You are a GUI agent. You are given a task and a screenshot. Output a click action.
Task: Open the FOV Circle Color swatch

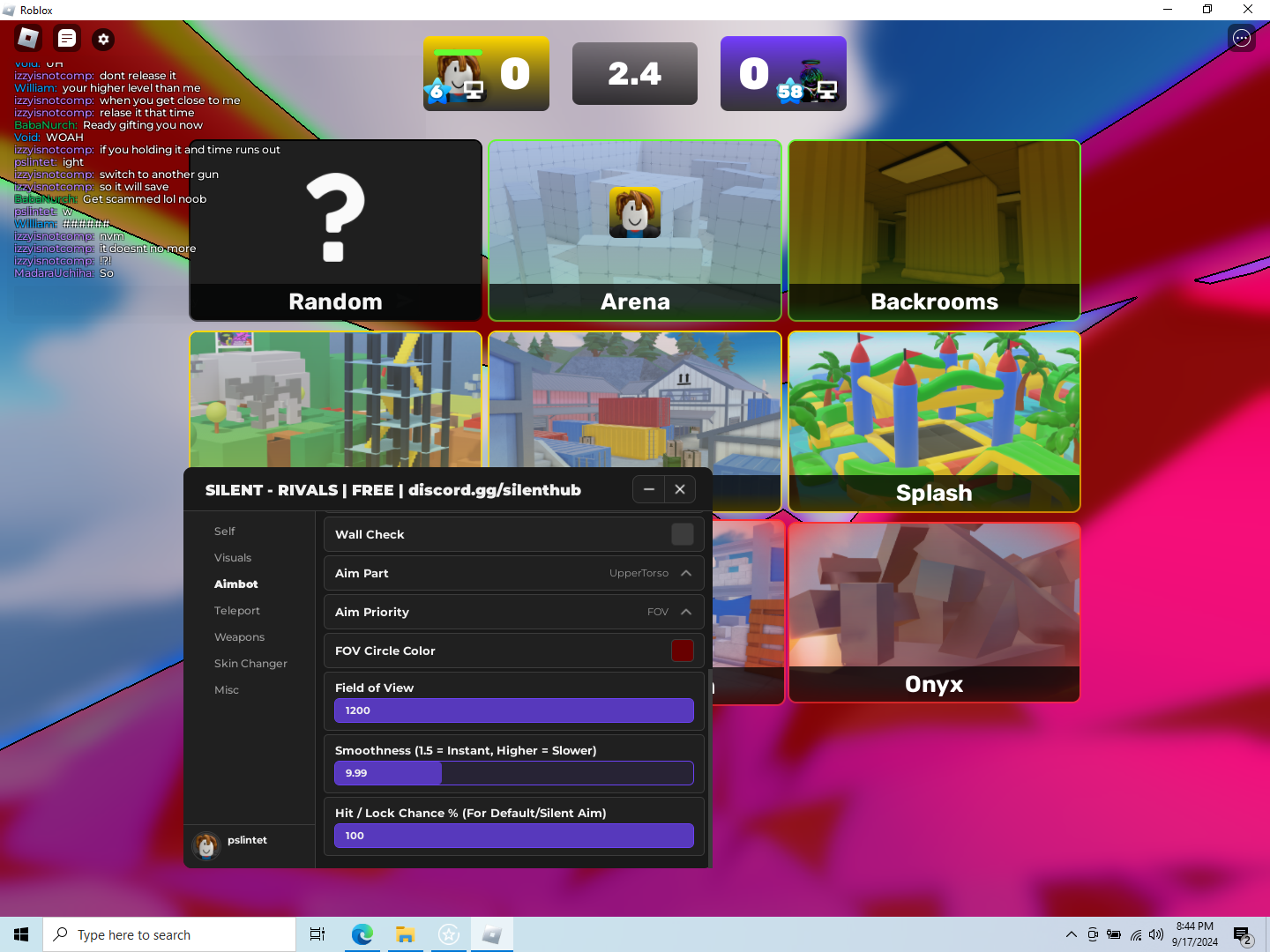683,651
